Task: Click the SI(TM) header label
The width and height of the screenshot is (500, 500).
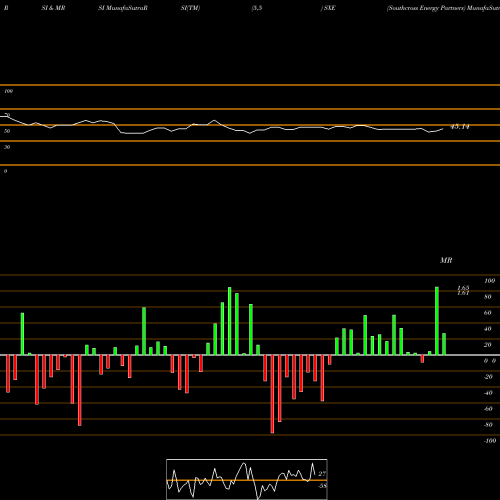Action: click(190, 8)
